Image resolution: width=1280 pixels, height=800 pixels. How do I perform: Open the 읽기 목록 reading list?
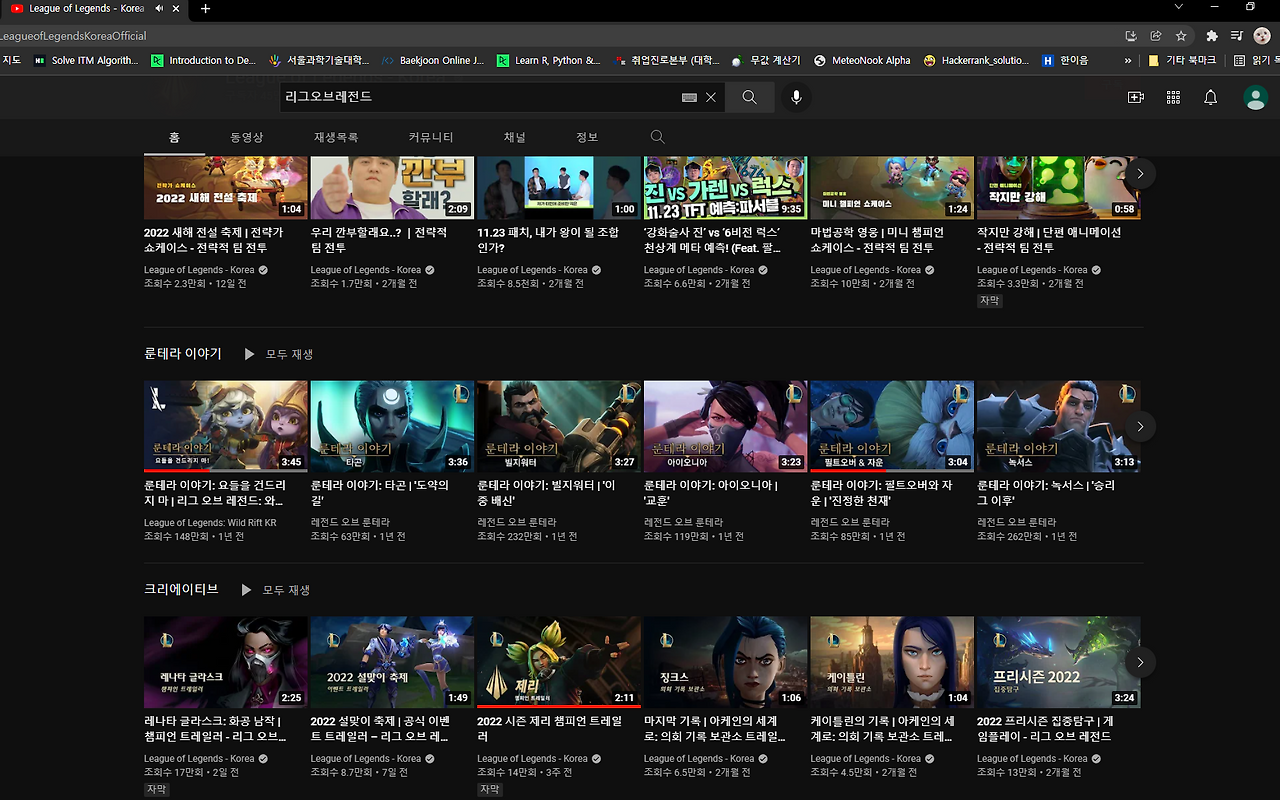pos(1256,60)
